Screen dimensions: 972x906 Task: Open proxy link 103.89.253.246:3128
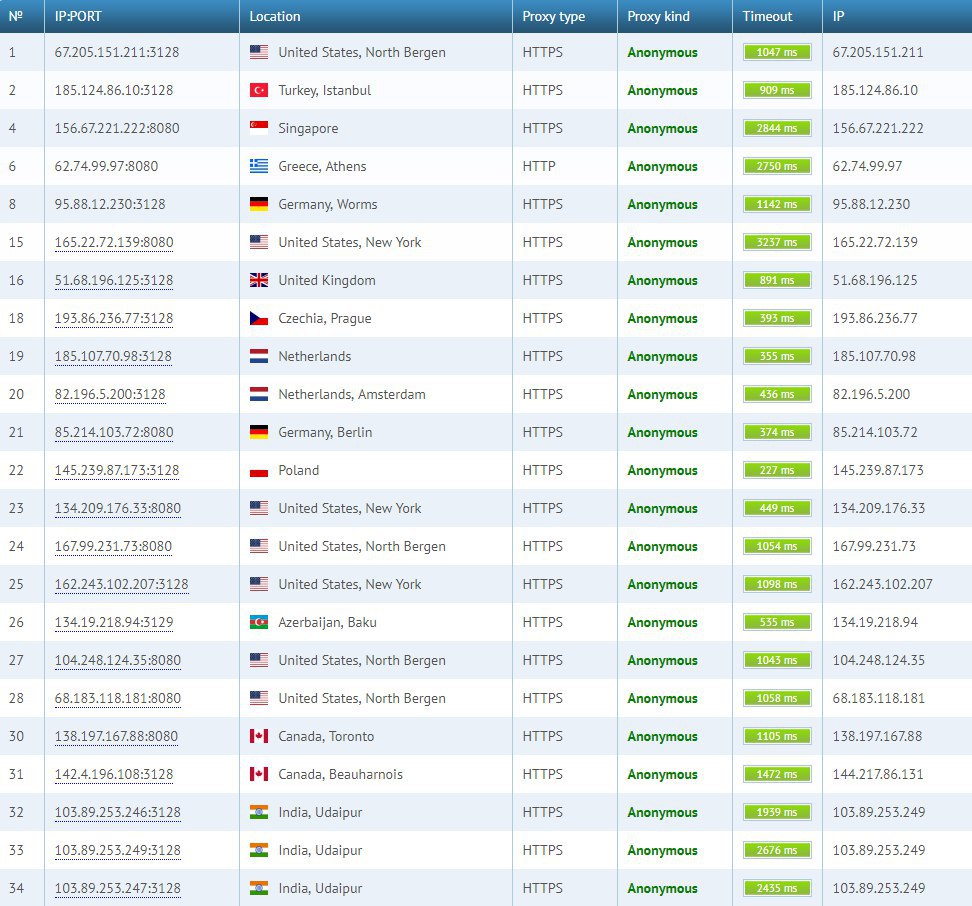tap(118, 812)
